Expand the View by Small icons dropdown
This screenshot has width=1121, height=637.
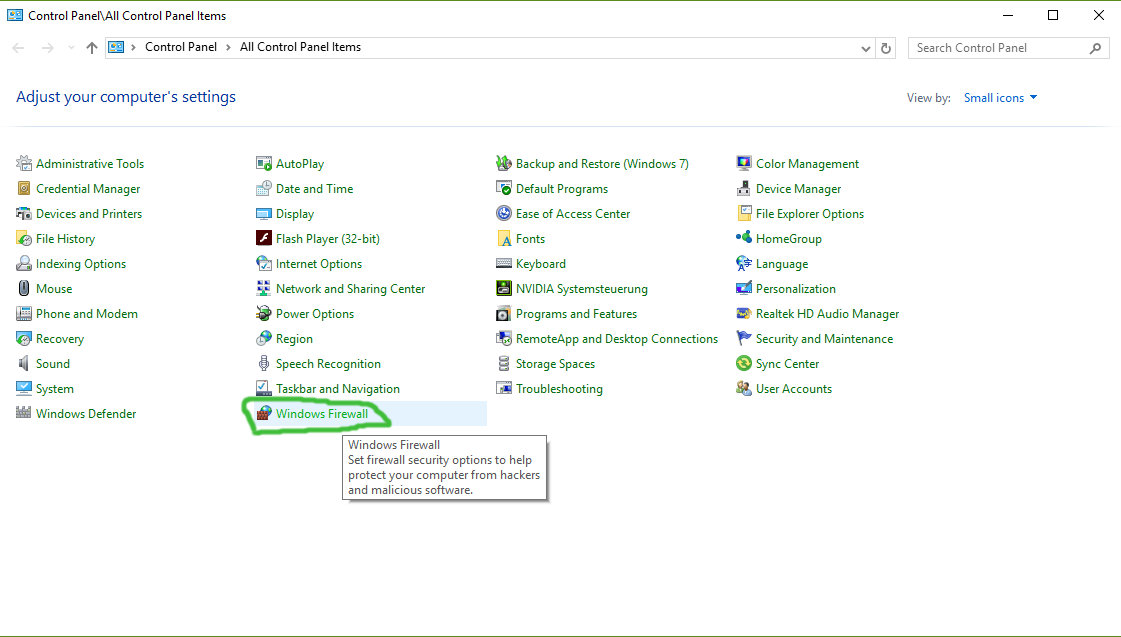(1000, 98)
